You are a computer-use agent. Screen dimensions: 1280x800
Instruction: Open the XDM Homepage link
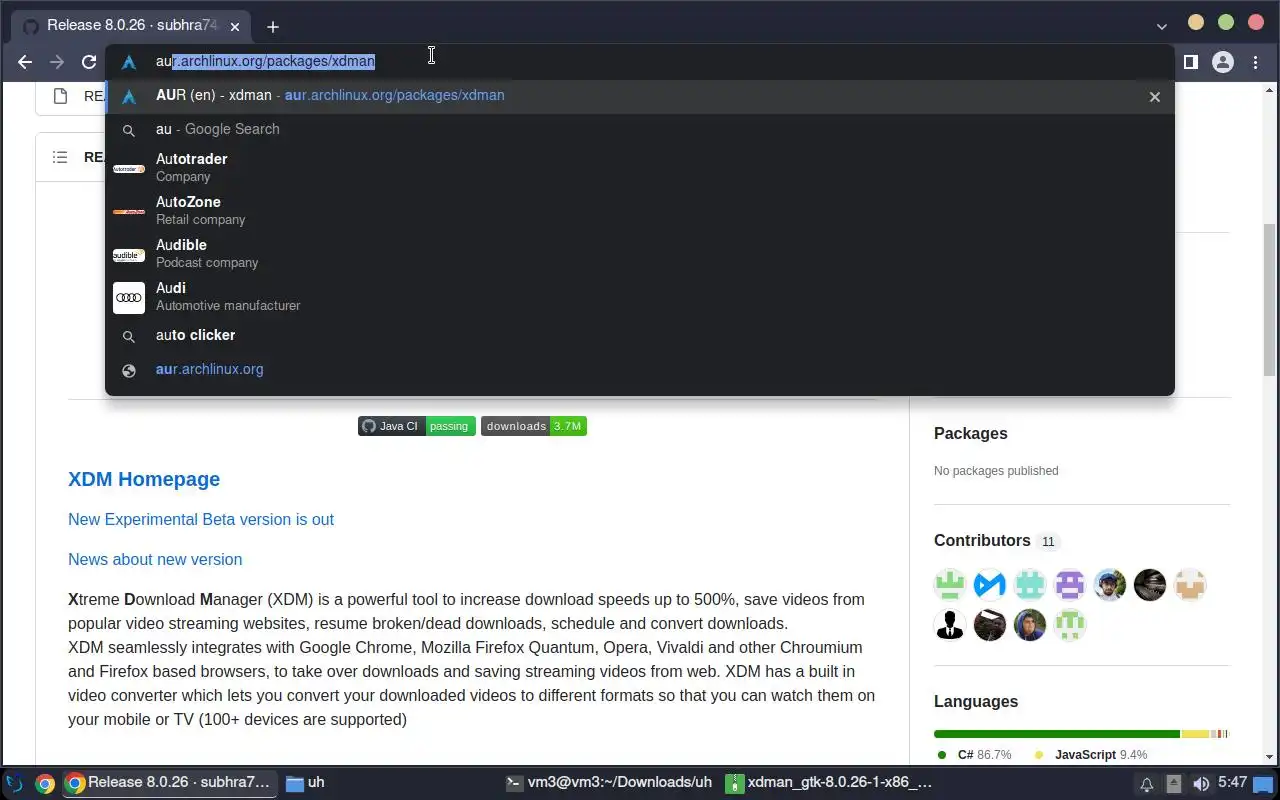[144, 479]
